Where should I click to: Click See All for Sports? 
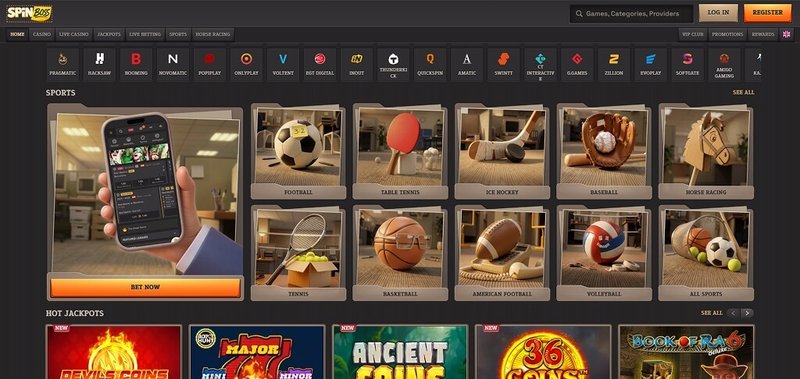coord(743,92)
